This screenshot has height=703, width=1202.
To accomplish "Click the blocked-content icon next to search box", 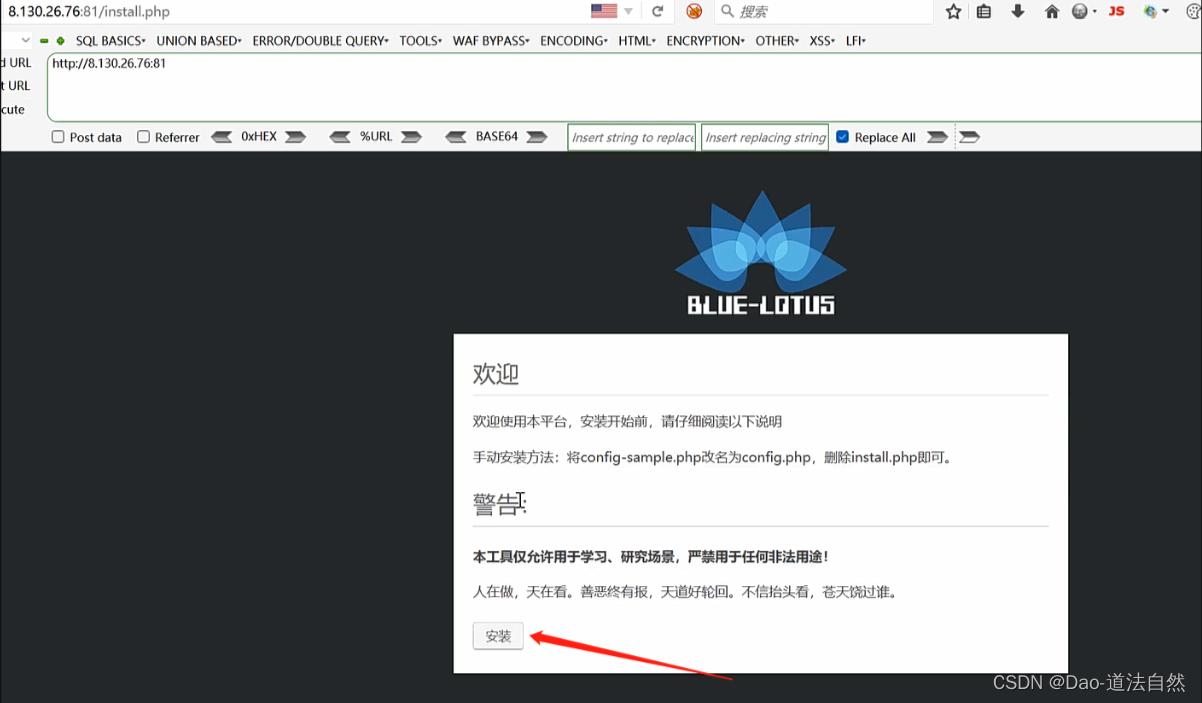I will [x=694, y=11].
